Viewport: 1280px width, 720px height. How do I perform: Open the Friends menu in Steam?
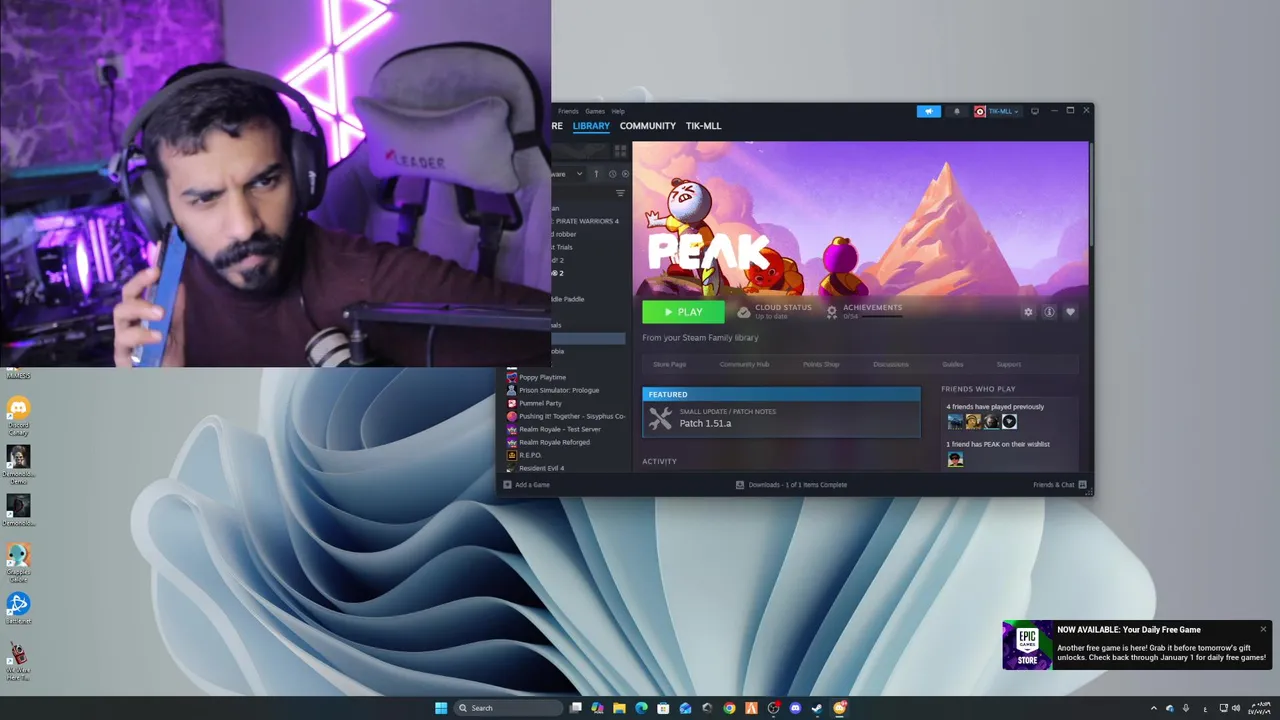pos(568,111)
